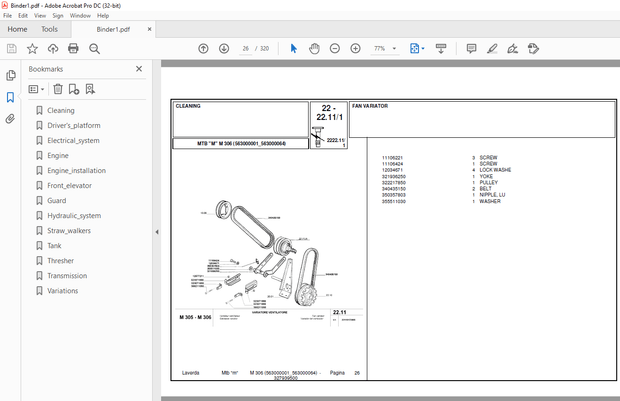Click the scrolling mode download icon
Viewport: 620px width, 401px height.
click(441, 49)
